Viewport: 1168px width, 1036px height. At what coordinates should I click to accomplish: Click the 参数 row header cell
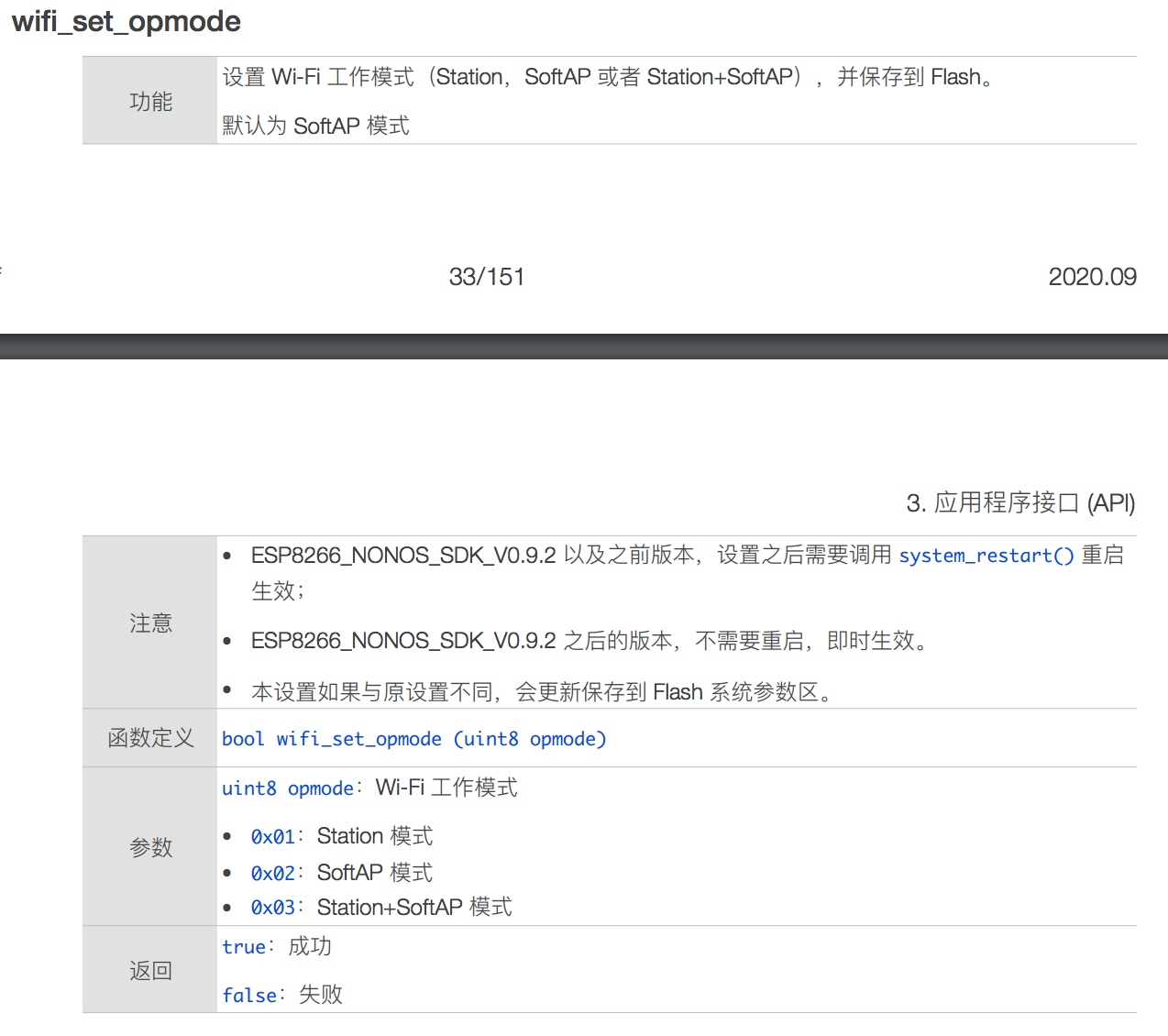pyautogui.click(x=150, y=847)
